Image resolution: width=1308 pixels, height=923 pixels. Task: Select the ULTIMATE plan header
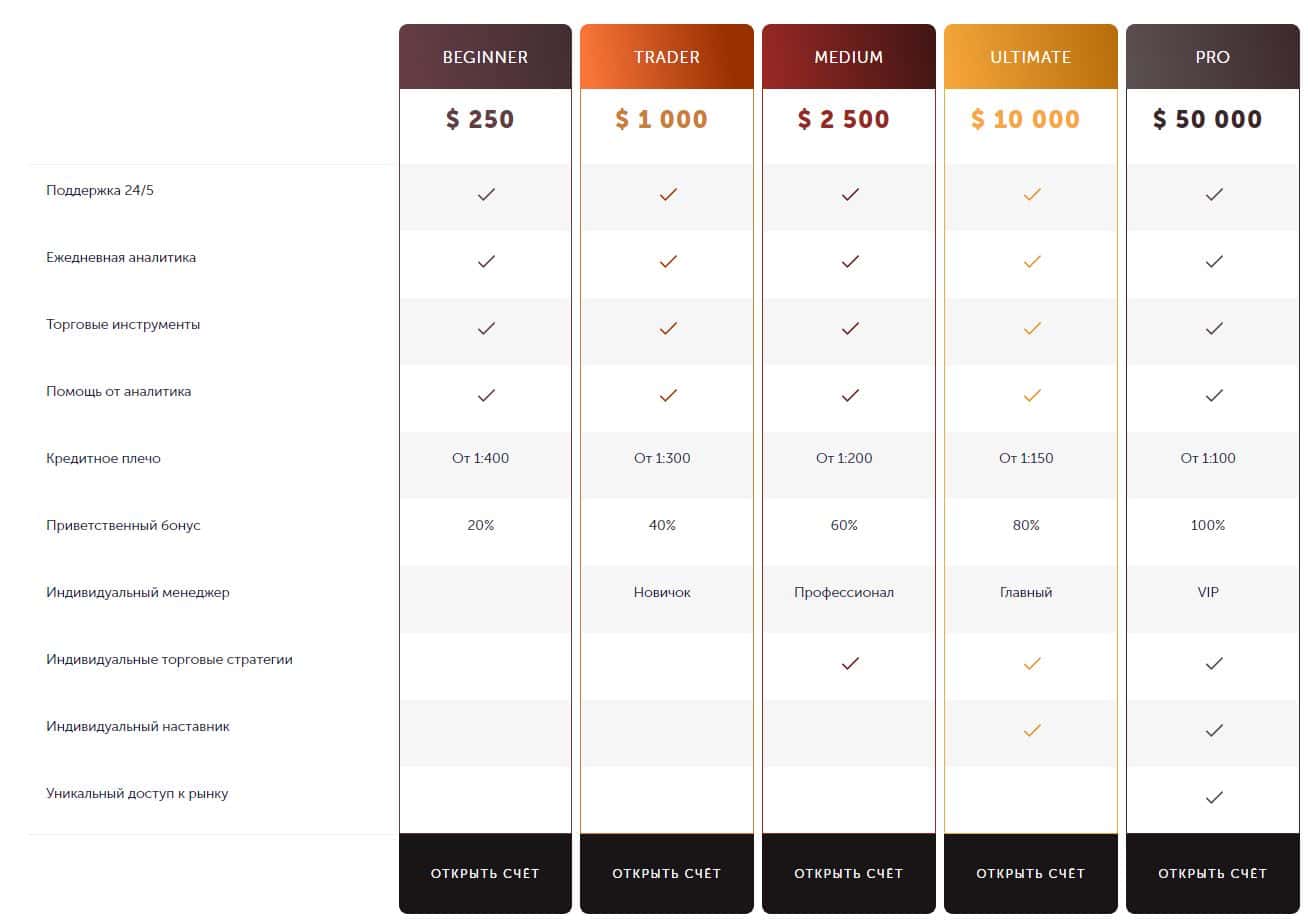[x=1031, y=57]
